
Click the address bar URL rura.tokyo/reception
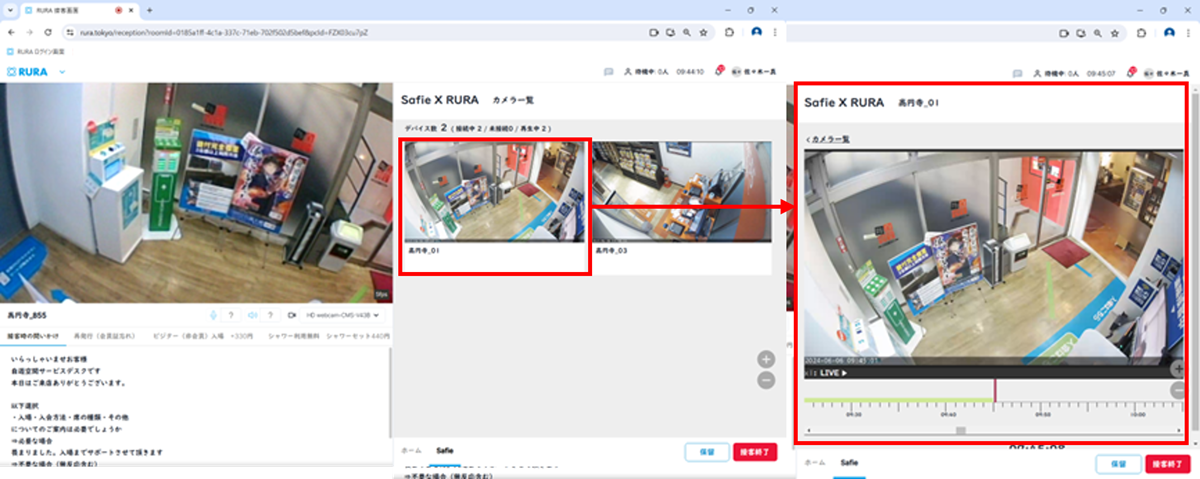pyautogui.click(x=223, y=32)
